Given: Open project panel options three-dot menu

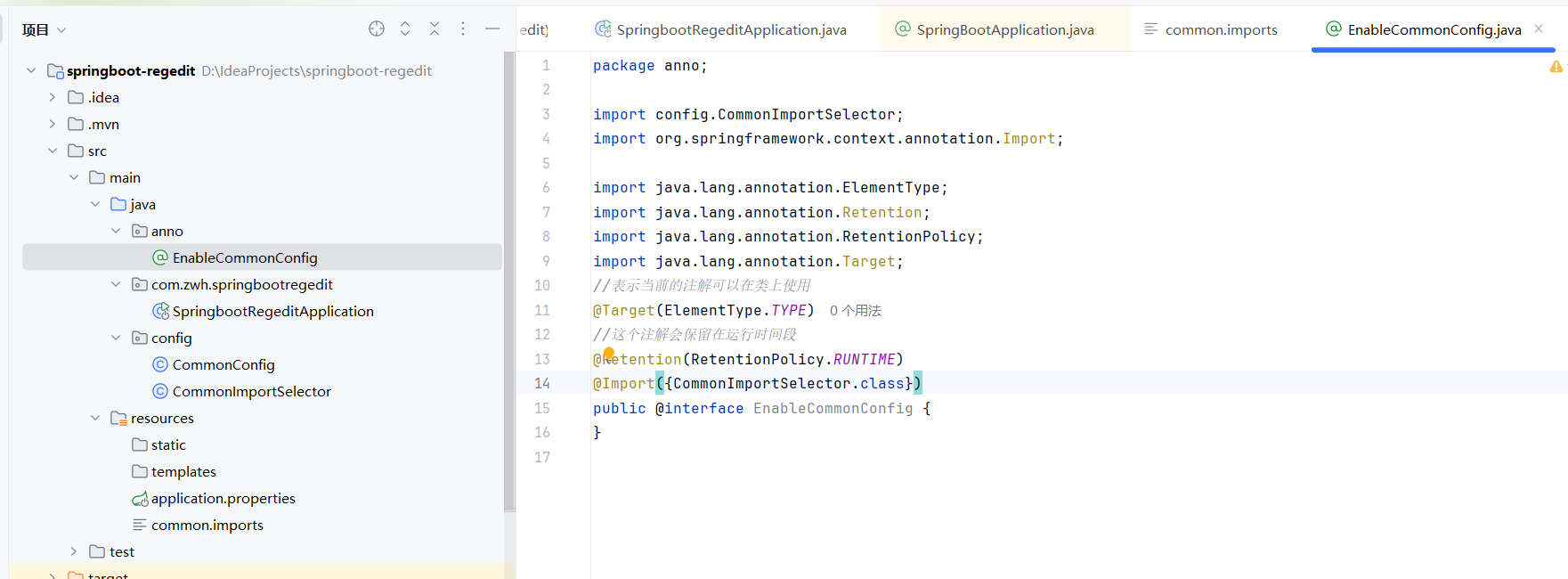Looking at the screenshot, I should (463, 29).
